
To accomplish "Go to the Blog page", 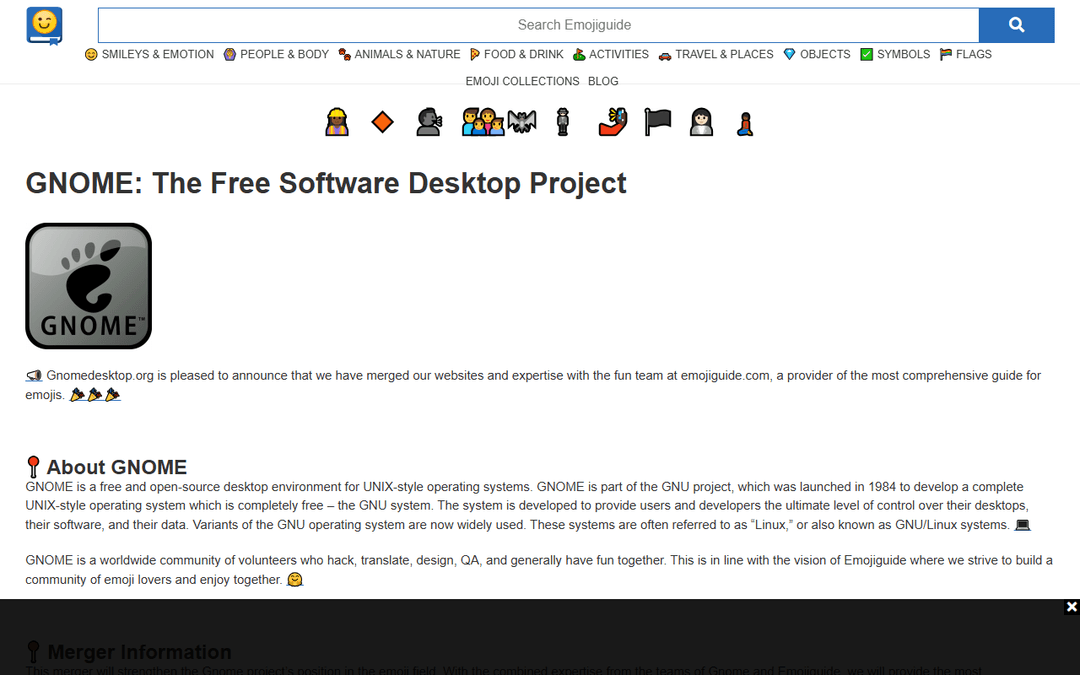I will click(603, 81).
